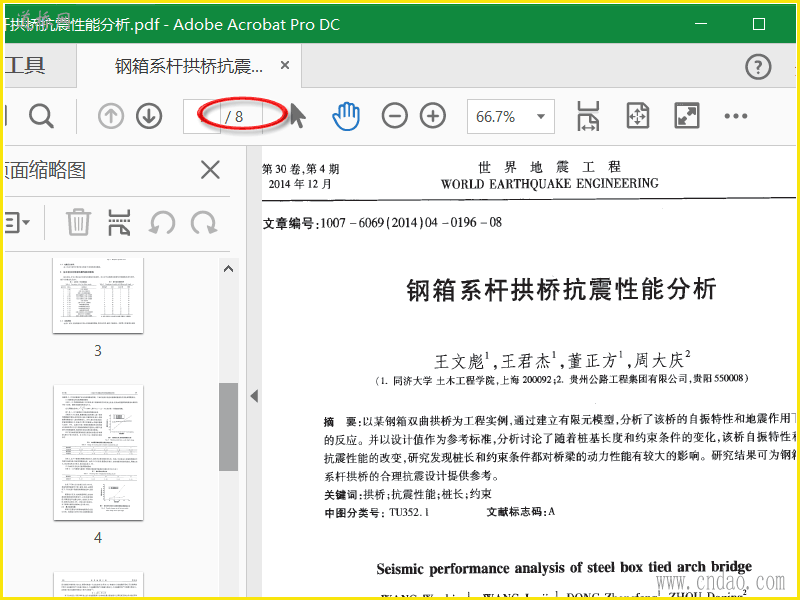Click the keywords line 拱桥;抗震性能
The height and width of the screenshot is (600, 800).
point(428,494)
